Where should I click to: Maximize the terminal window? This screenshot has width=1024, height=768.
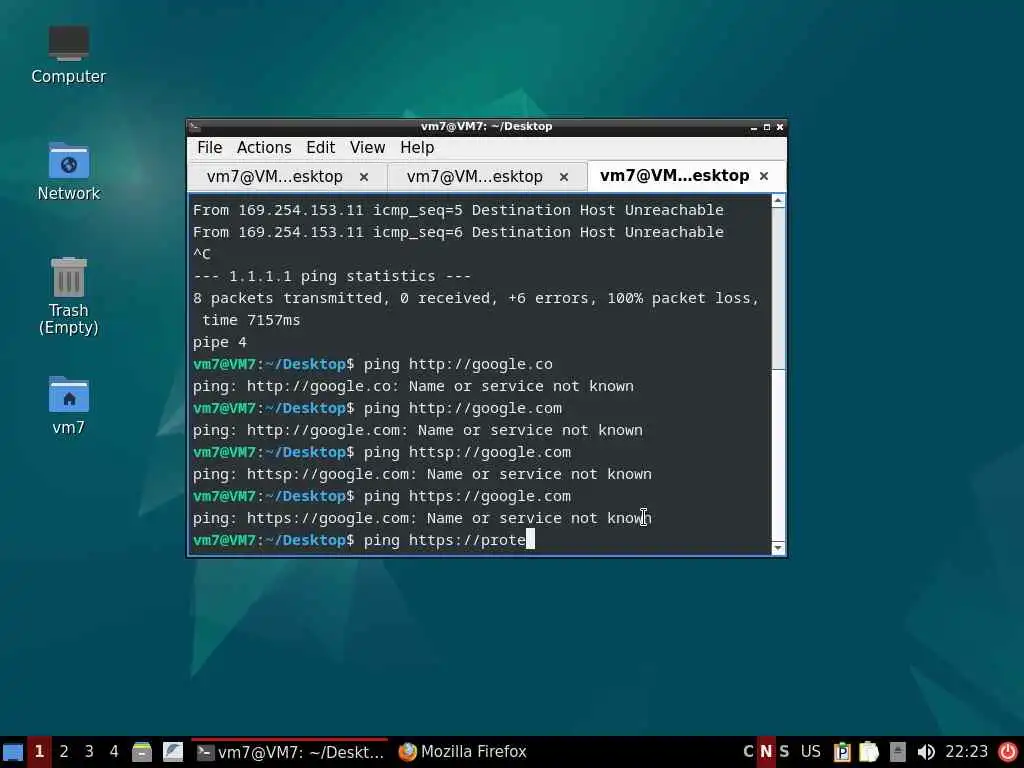[767, 127]
